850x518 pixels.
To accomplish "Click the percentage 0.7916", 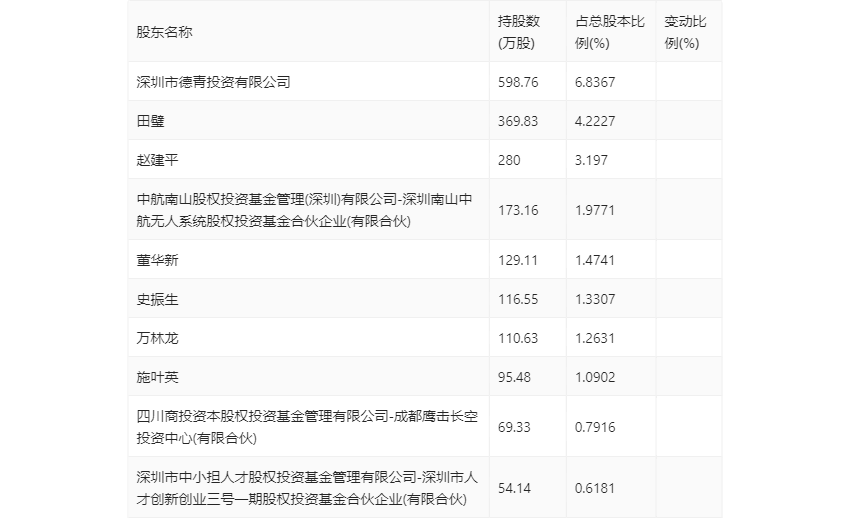I will click(595, 427).
